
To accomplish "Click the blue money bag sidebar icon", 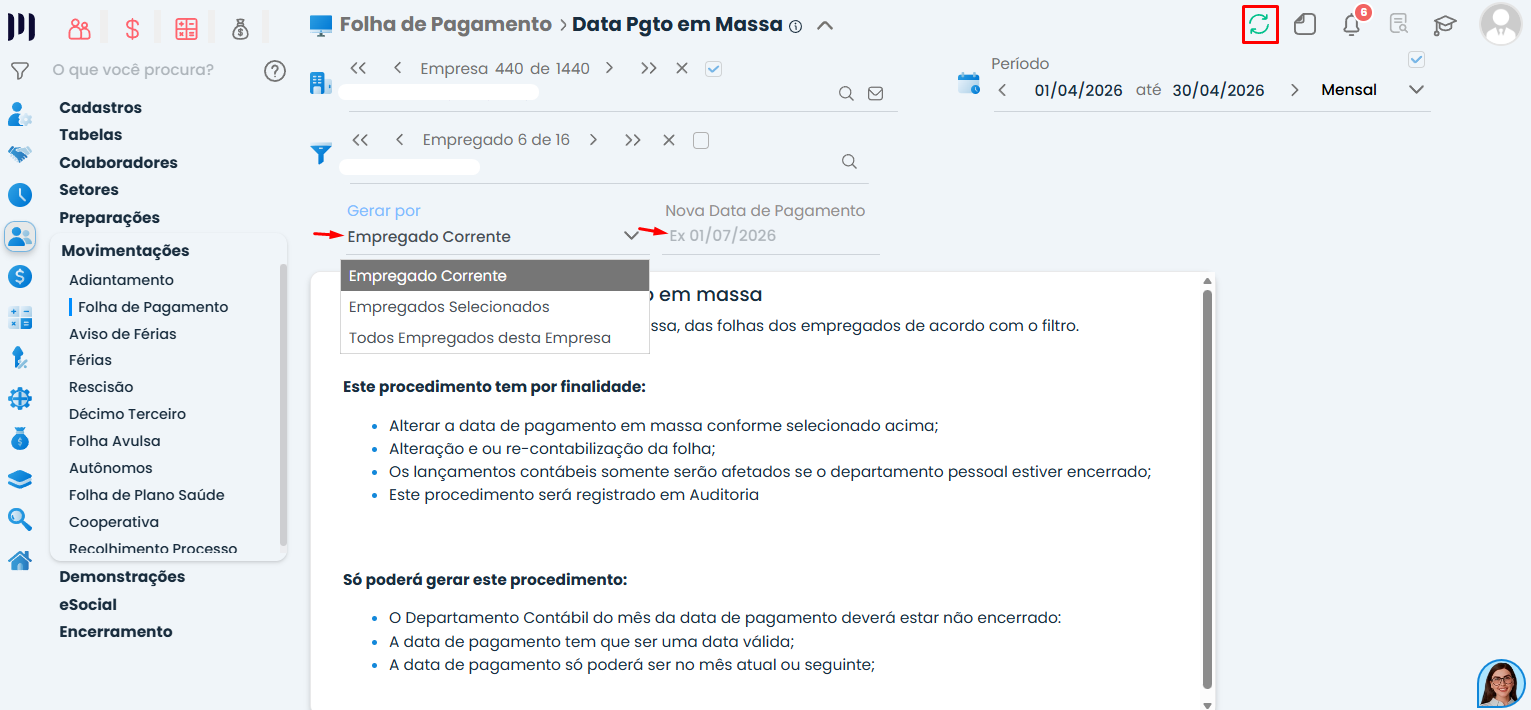I will point(19,438).
